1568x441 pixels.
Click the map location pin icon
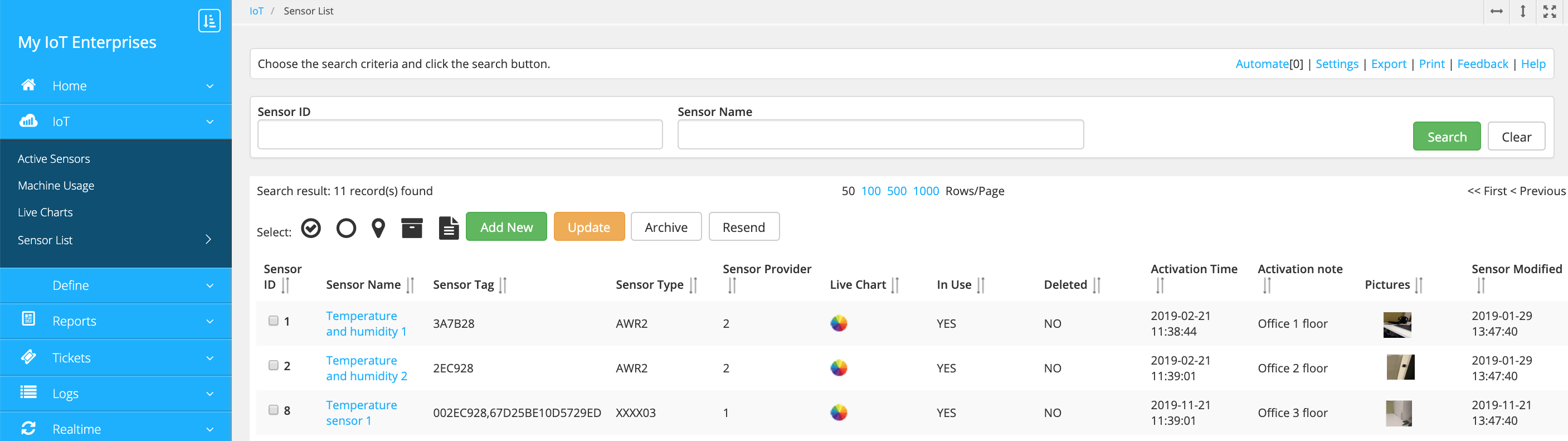tap(378, 228)
